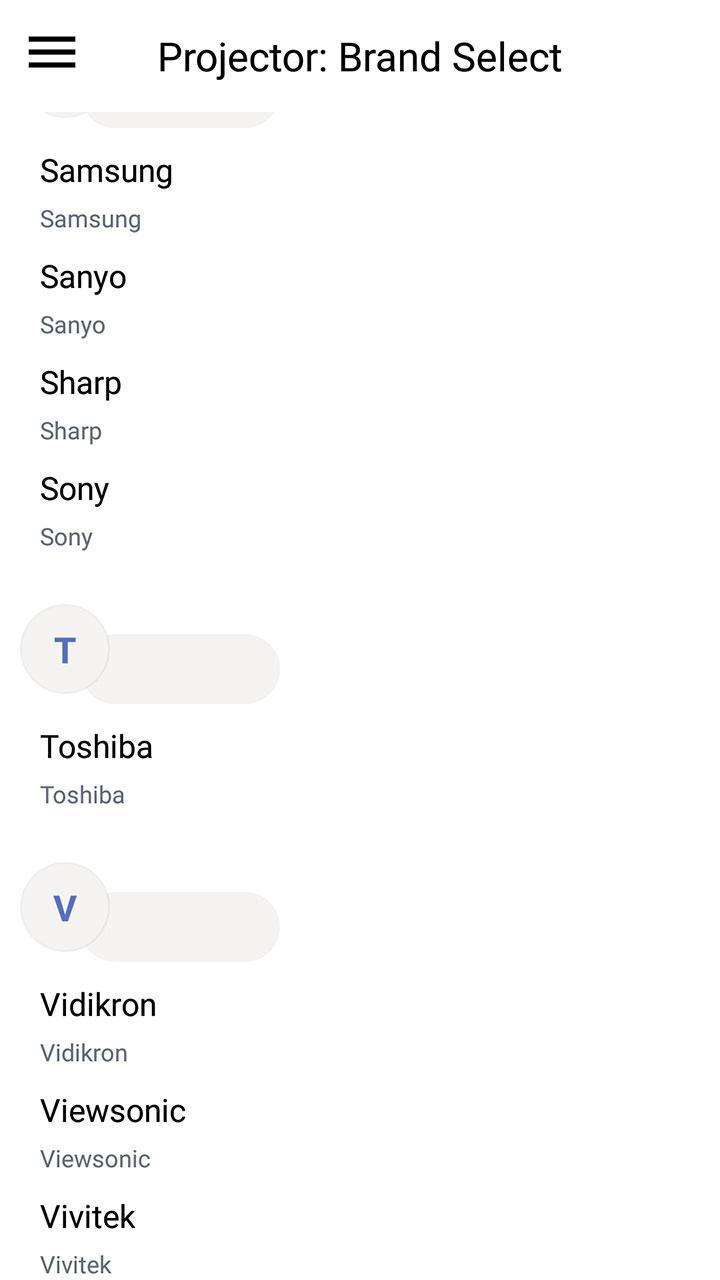This screenshot has height=1280, width=720.
Task: Tap the T section letter badge
Action: tap(65, 649)
